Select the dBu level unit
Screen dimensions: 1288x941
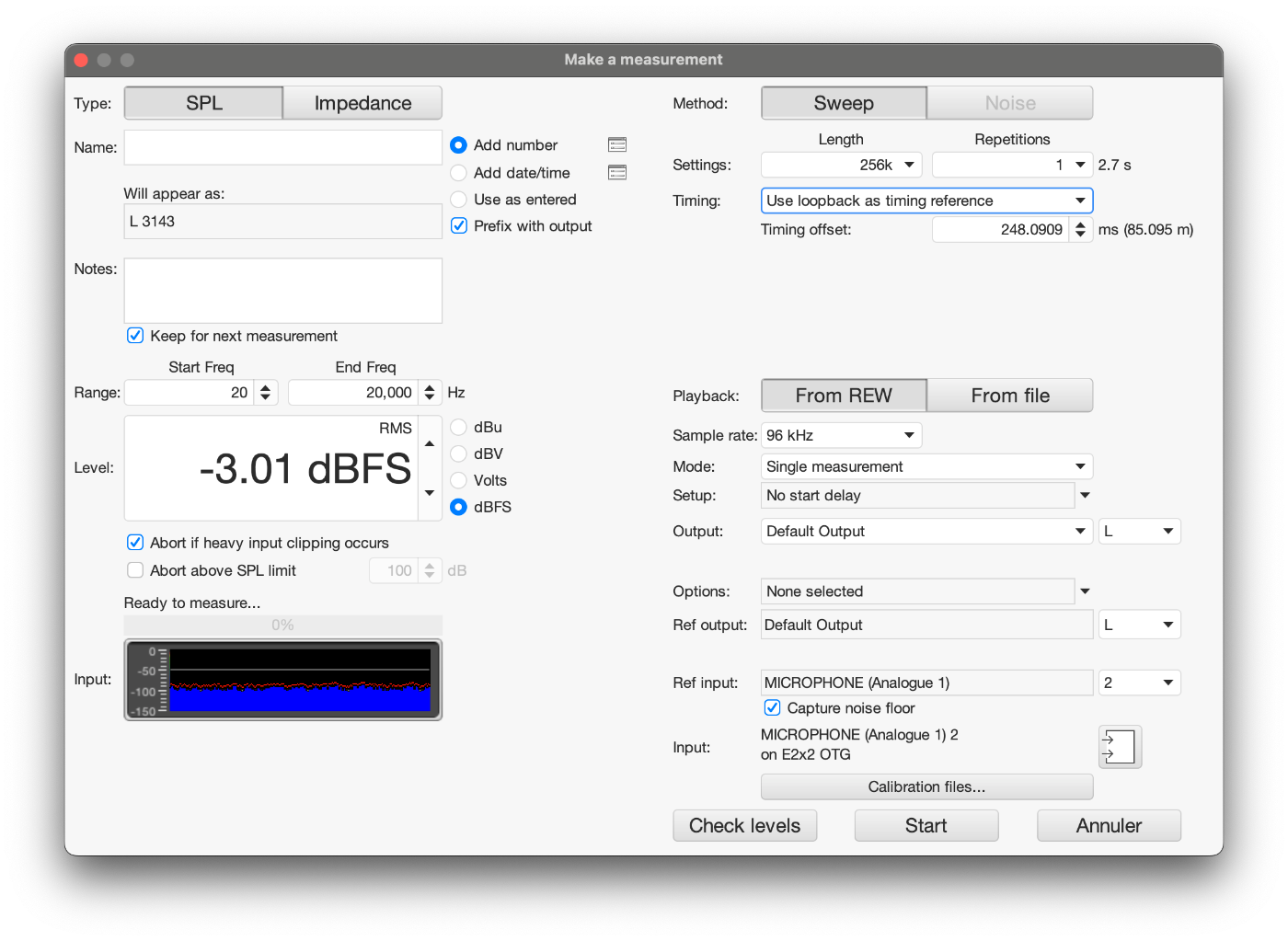pos(458,427)
